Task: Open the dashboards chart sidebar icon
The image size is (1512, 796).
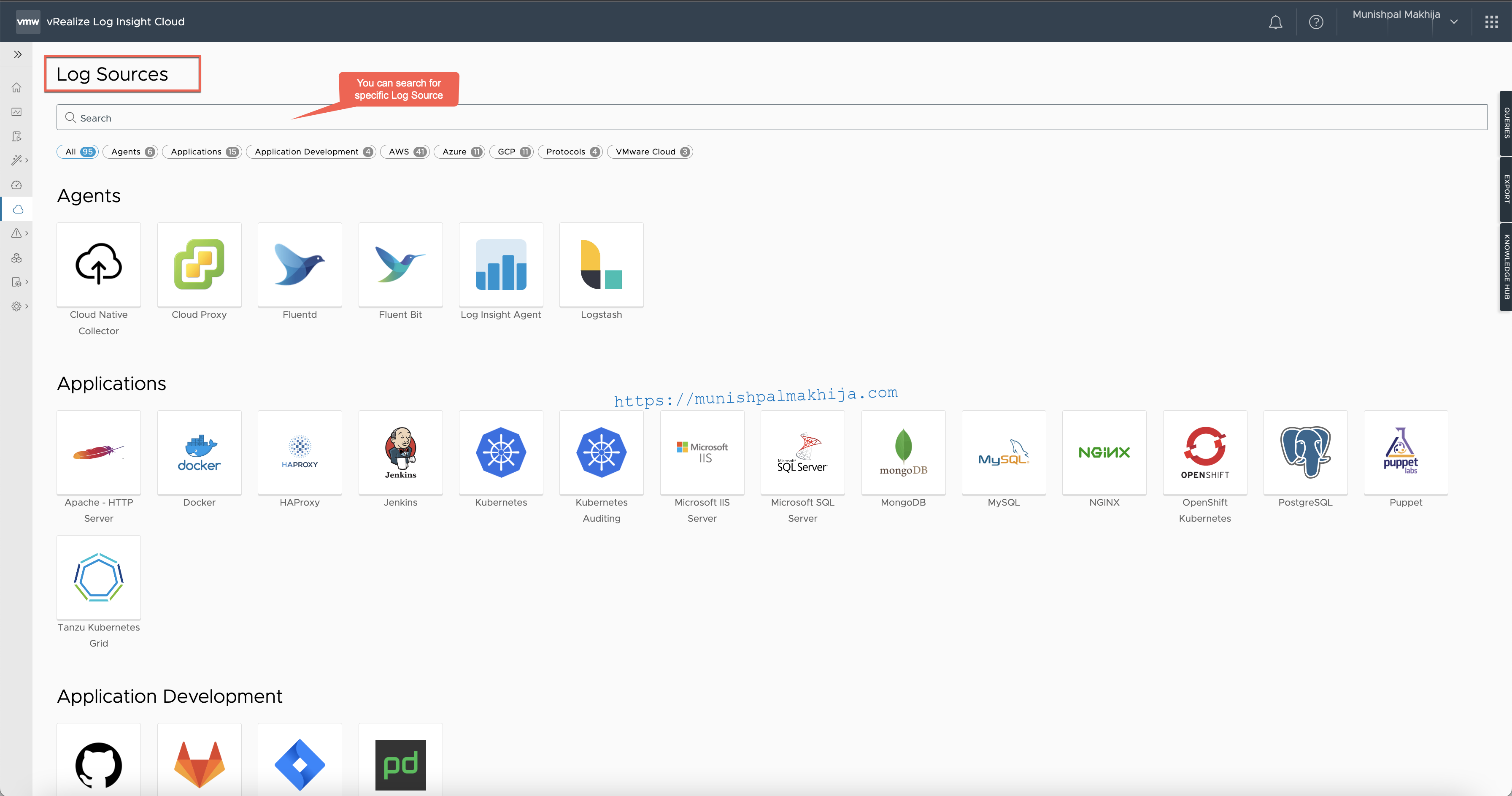Action: [16, 111]
